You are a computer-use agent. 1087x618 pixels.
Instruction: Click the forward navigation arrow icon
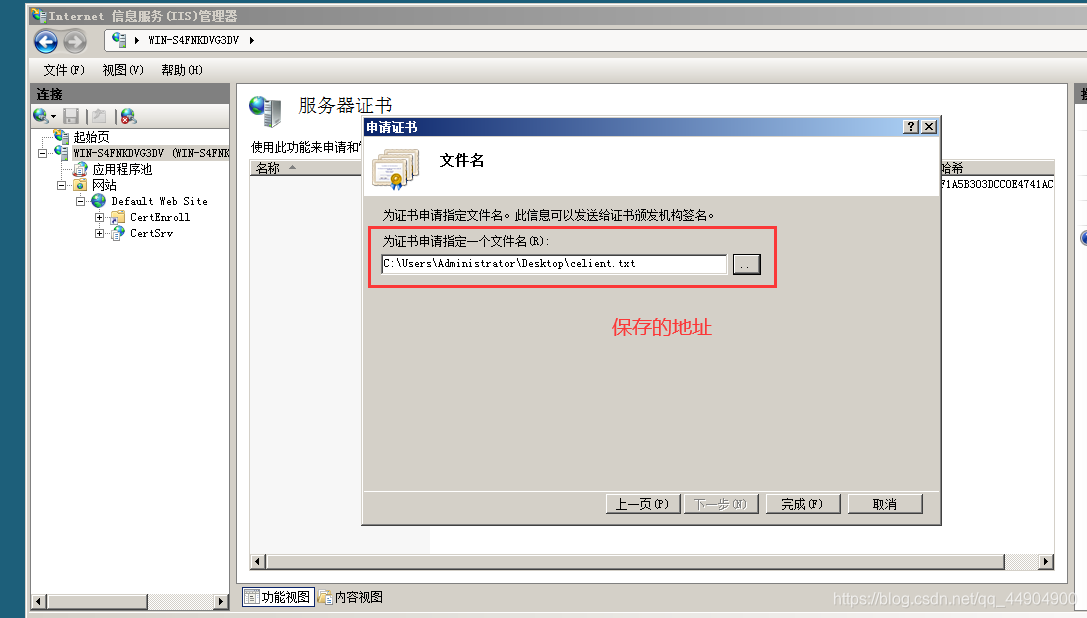pyautogui.click(x=75, y=42)
